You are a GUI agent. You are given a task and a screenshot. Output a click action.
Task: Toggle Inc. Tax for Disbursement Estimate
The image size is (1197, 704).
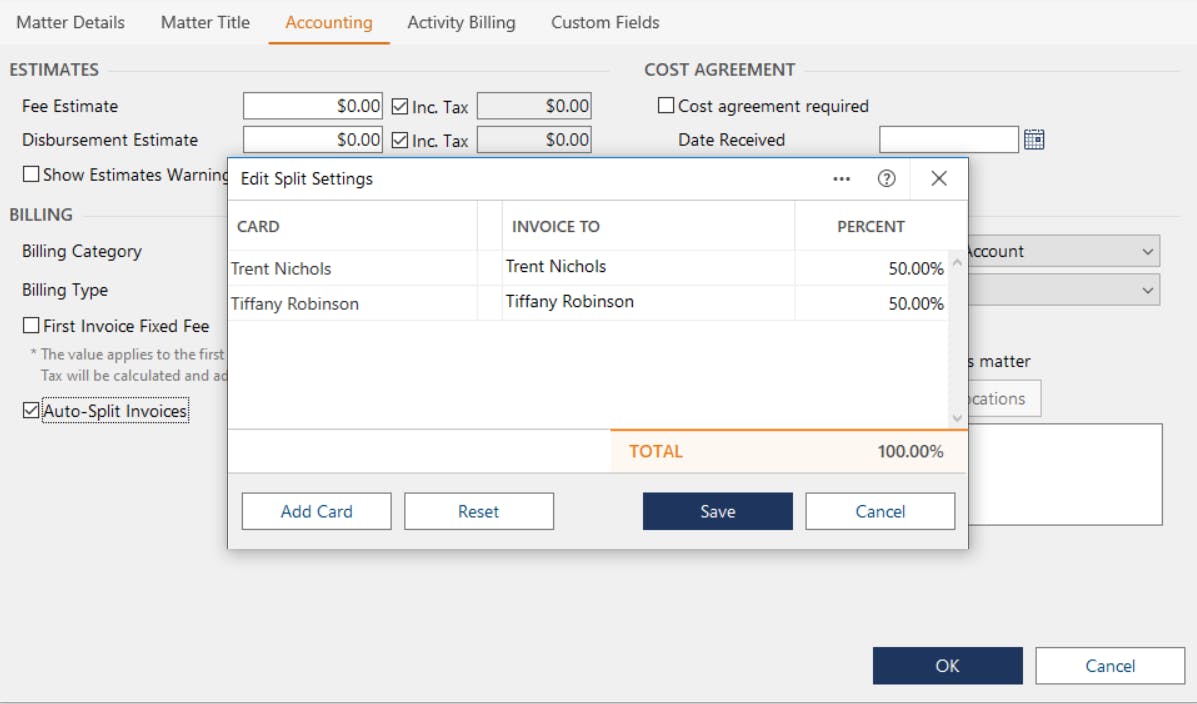click(400, 140)
